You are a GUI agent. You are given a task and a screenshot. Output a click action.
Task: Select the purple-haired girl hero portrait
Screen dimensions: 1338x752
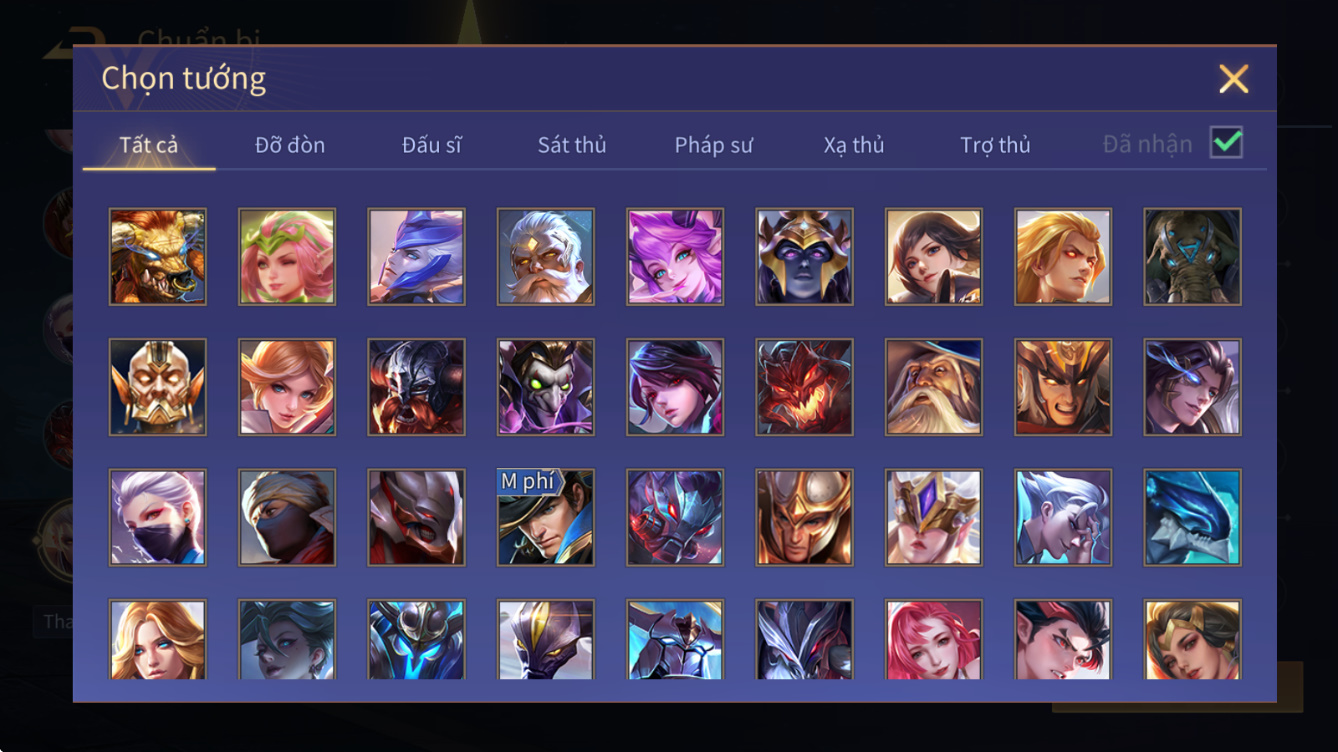675,256
